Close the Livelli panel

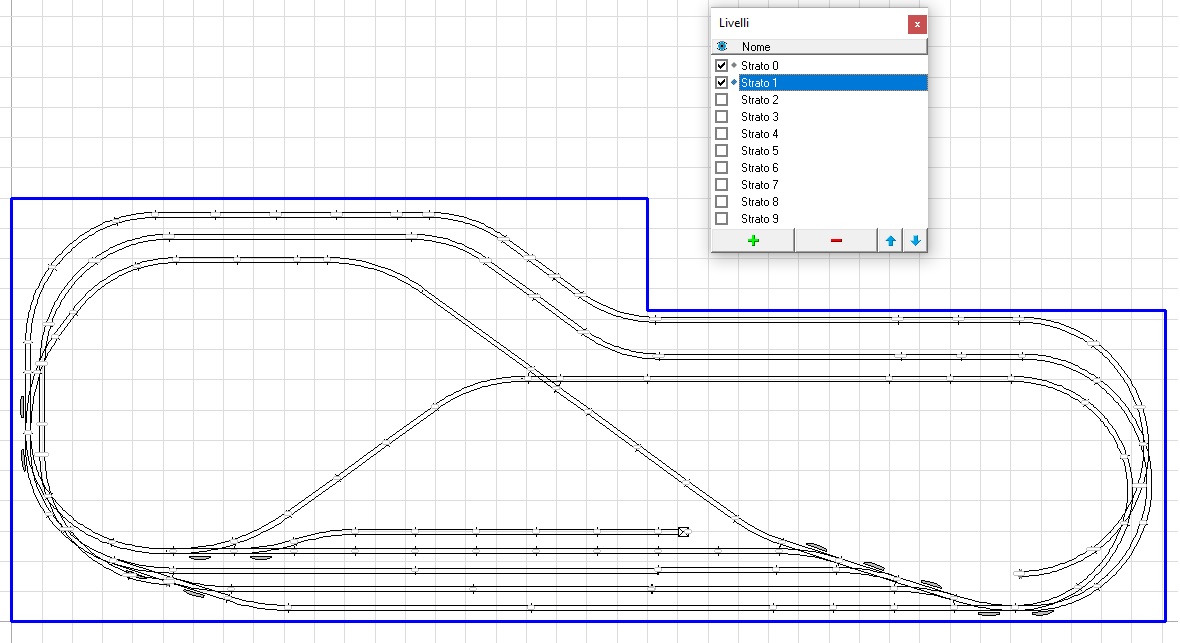tap(916, 24)
